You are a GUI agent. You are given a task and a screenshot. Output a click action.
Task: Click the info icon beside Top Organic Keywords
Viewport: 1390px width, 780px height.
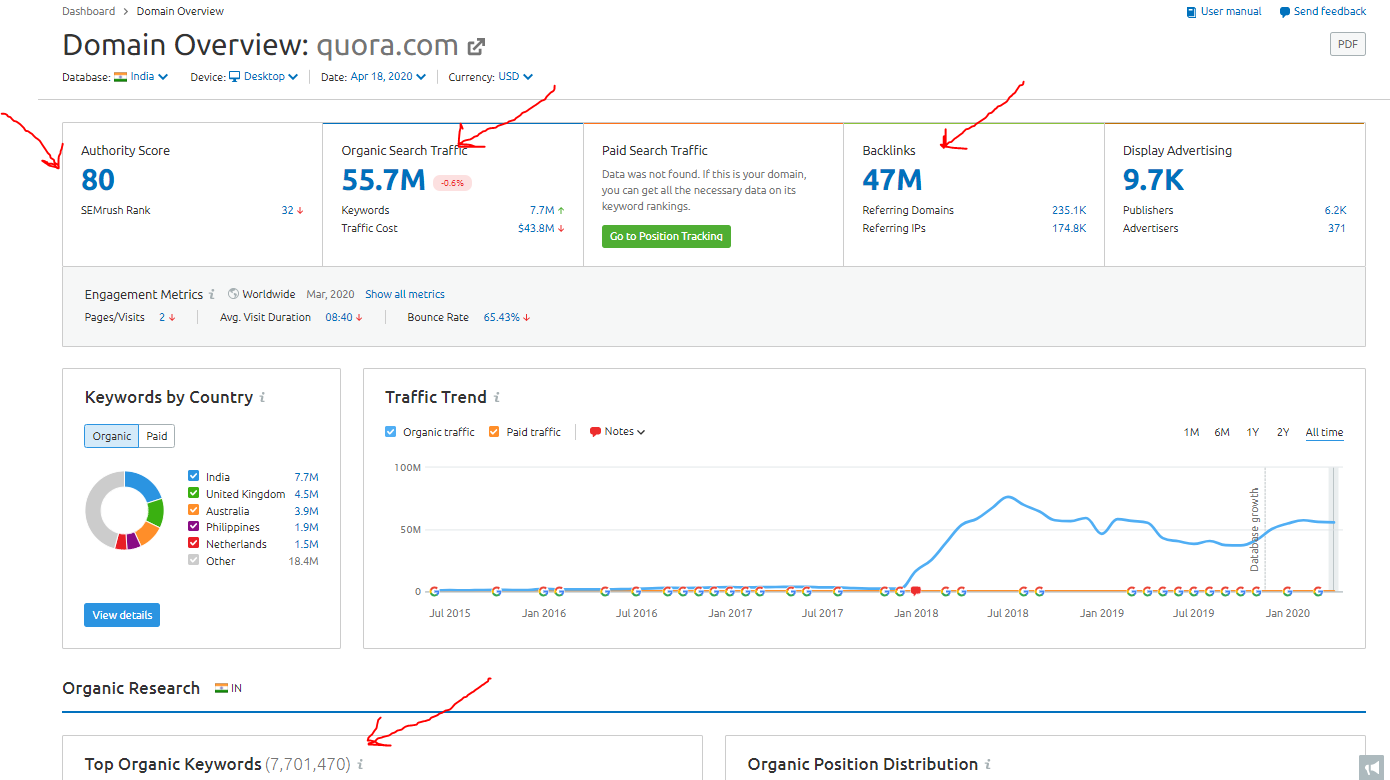coord(360,764)
